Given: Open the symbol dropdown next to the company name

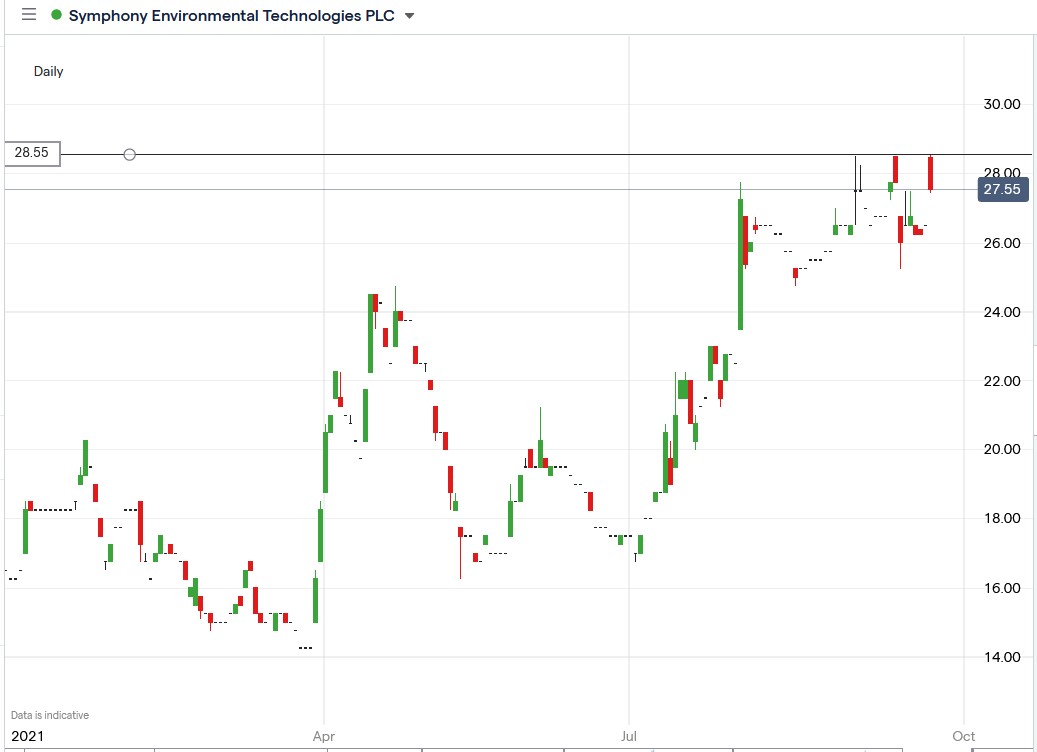Looking at the screenshot, I should (x=407, y=16).
